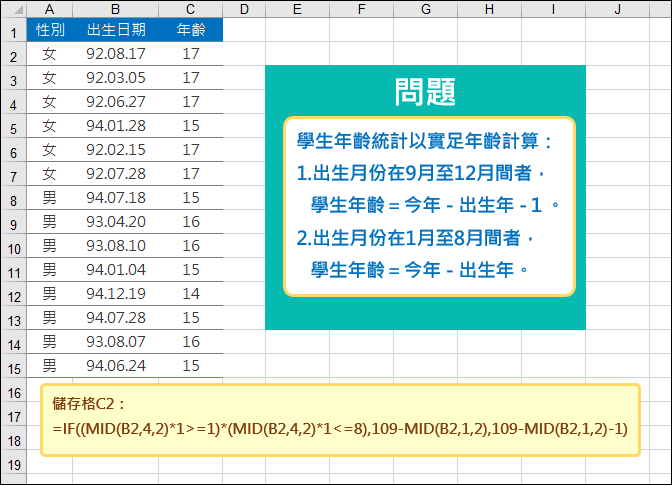Select birth date cell 94.07.28
The height and width of the screenshot is (485, 672).
pyautogui.click(x=115, y=317)
